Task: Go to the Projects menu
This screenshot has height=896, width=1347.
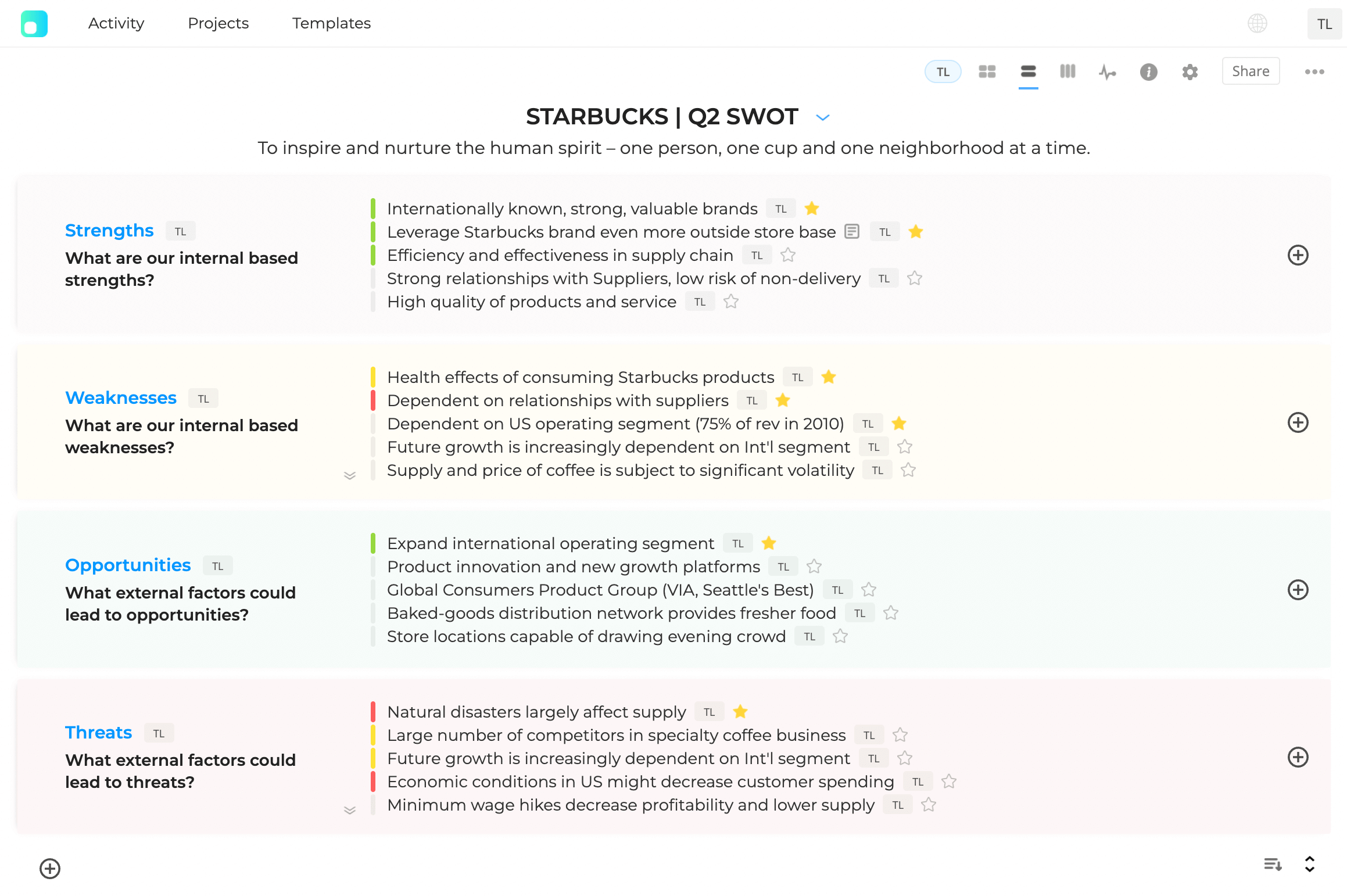Action: (218, 23)
